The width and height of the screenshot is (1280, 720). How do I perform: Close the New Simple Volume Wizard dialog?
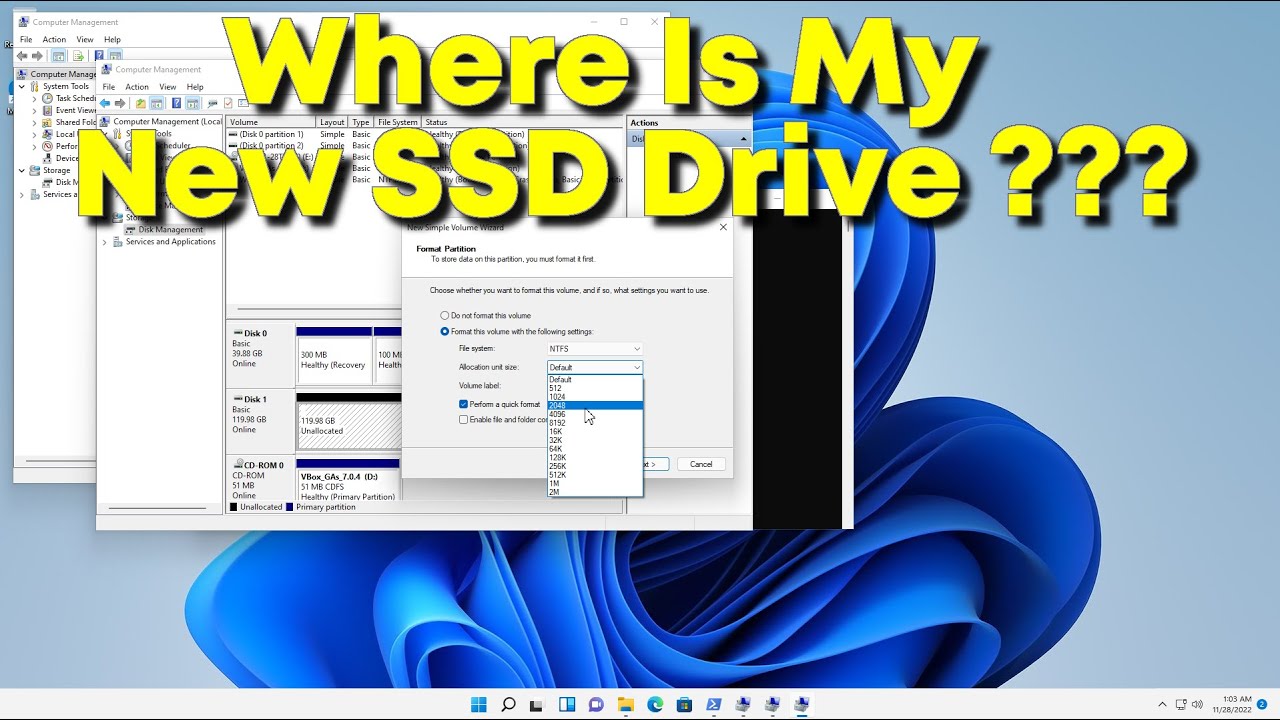(x=723, y=227)
